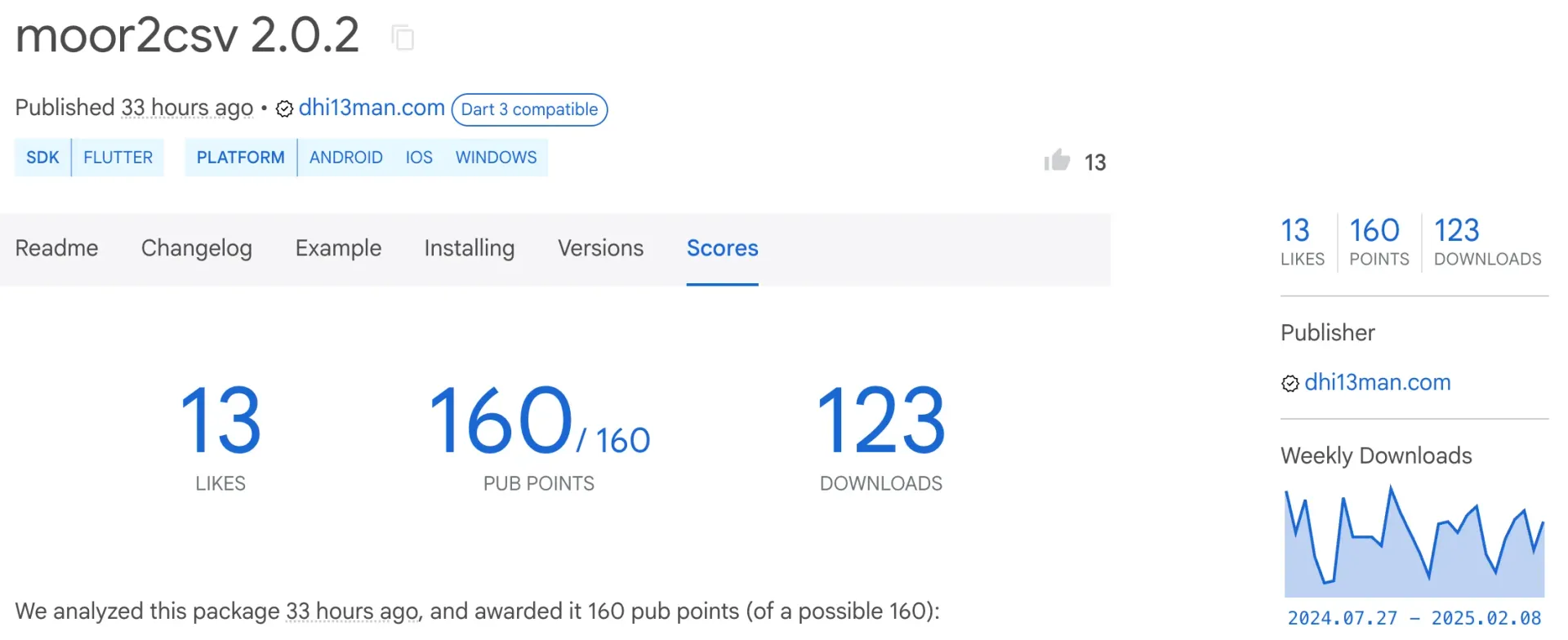
Task: Open the Readme tab
Action: (x=56, y=248)
